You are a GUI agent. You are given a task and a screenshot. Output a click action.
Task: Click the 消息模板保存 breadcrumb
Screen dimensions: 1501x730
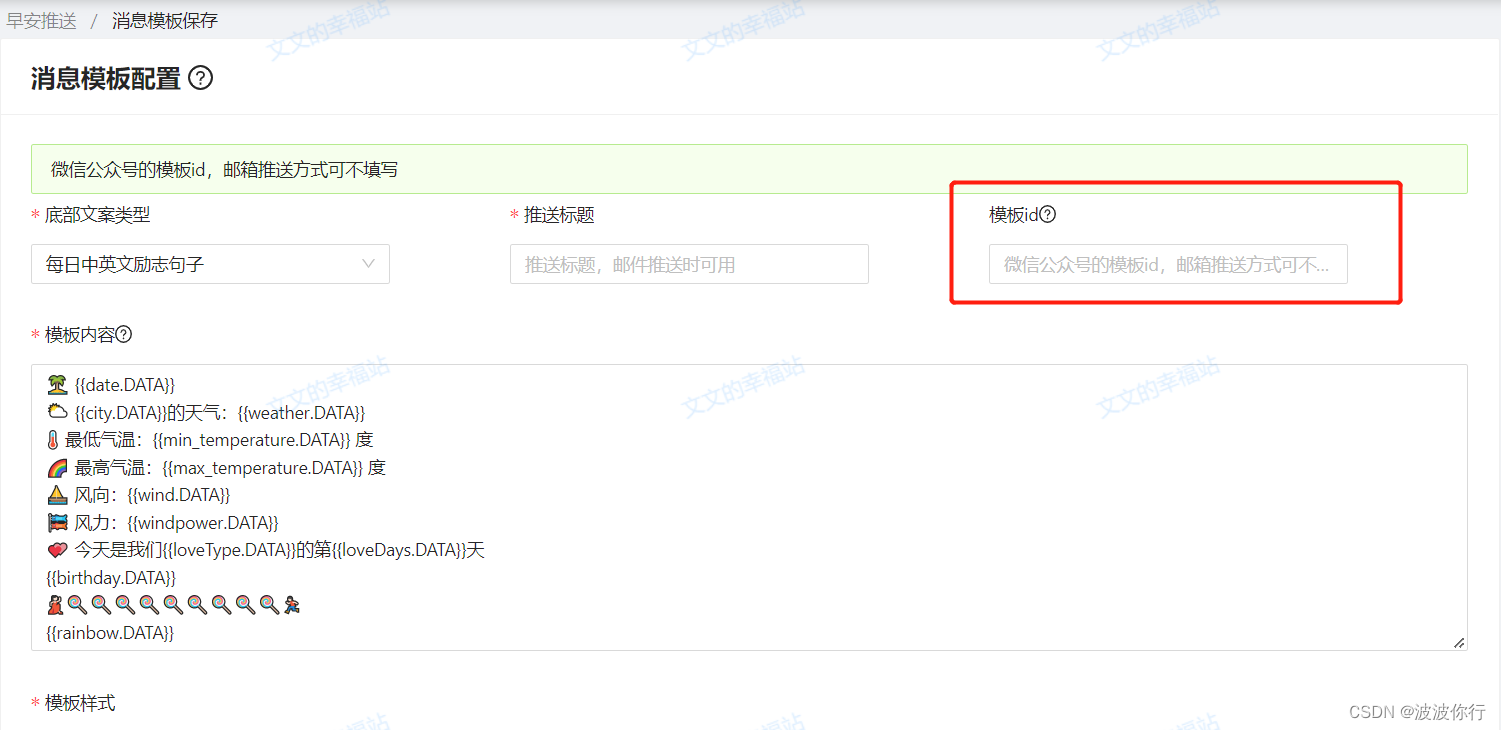pos(165,20)
